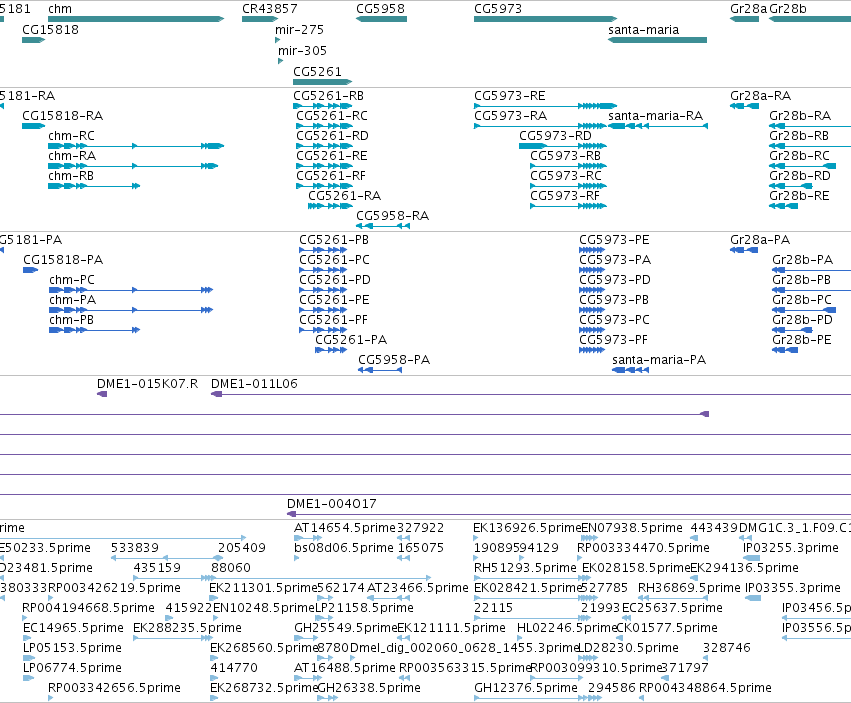Open the CG5958-PA protein feature
Screen dimensions: 851x703
point(380,370)
